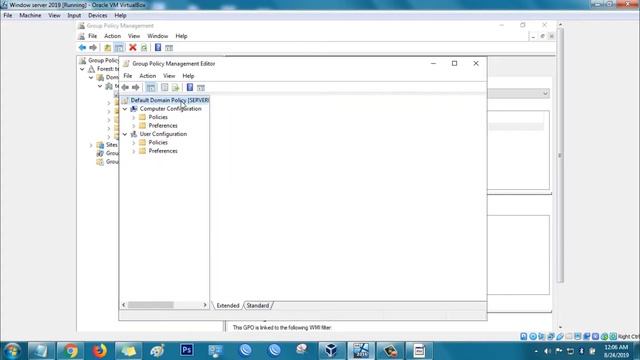Viewport: 640px width, 360px height.
Task: Minimize the Group Policy Management Editor window
Action: click(x=433, y=64)
